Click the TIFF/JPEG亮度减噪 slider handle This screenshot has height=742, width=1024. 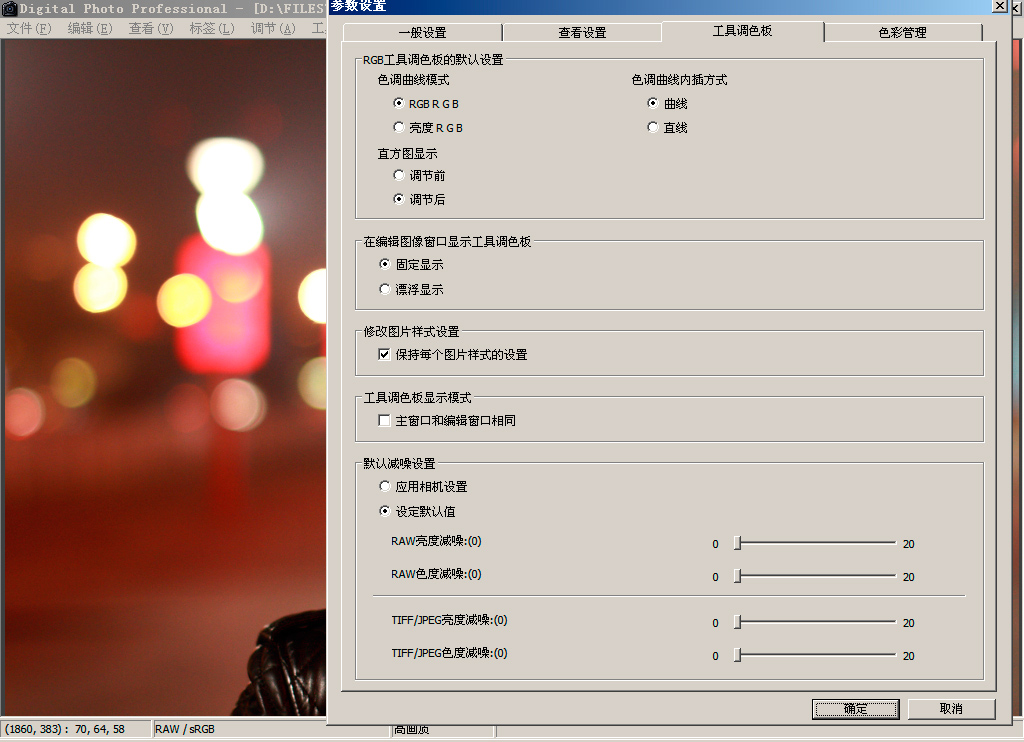737,622
